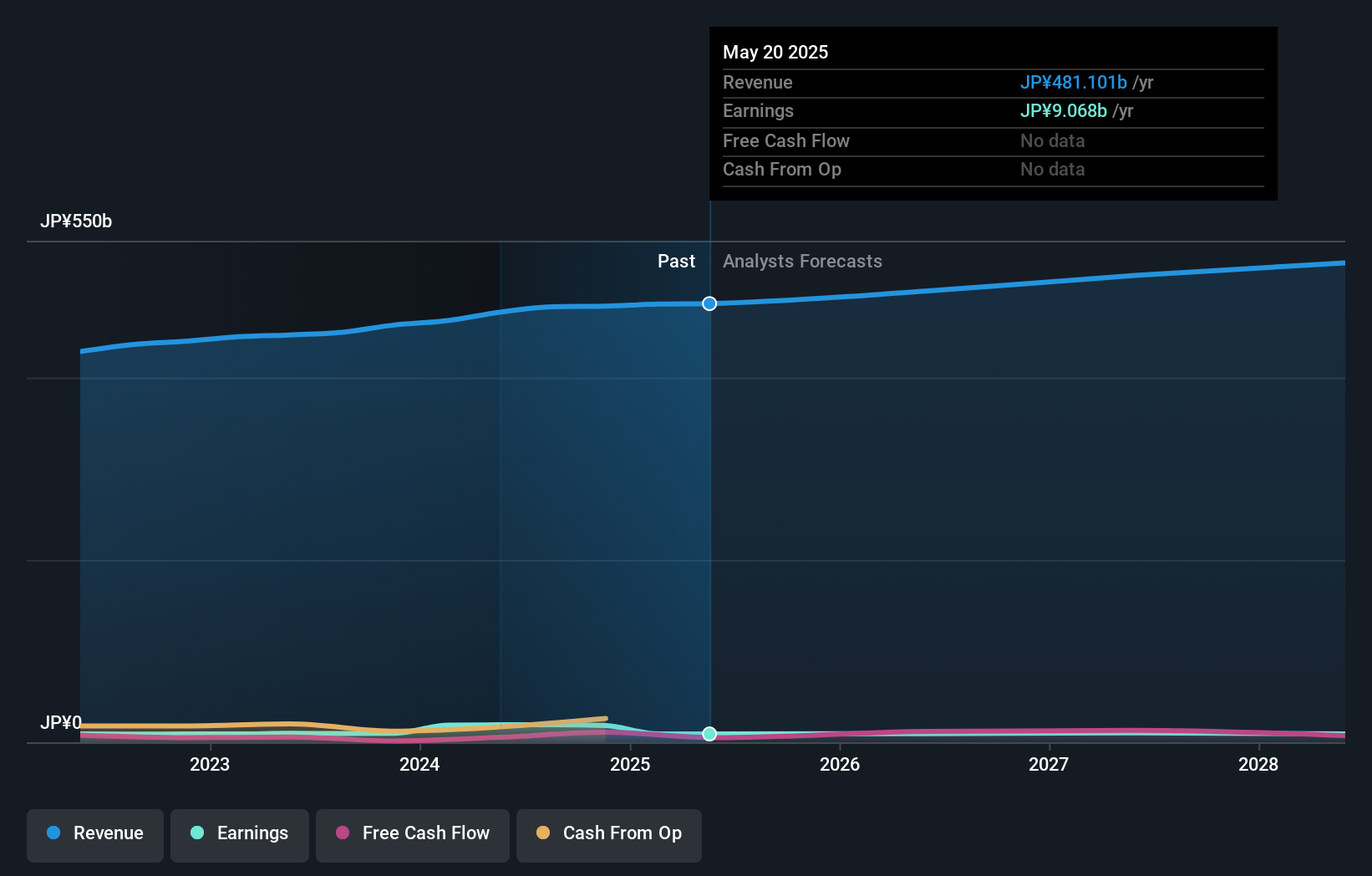
Task: Click the JP¥481.101b revenue value
Action: click(x=1074, y=83)
